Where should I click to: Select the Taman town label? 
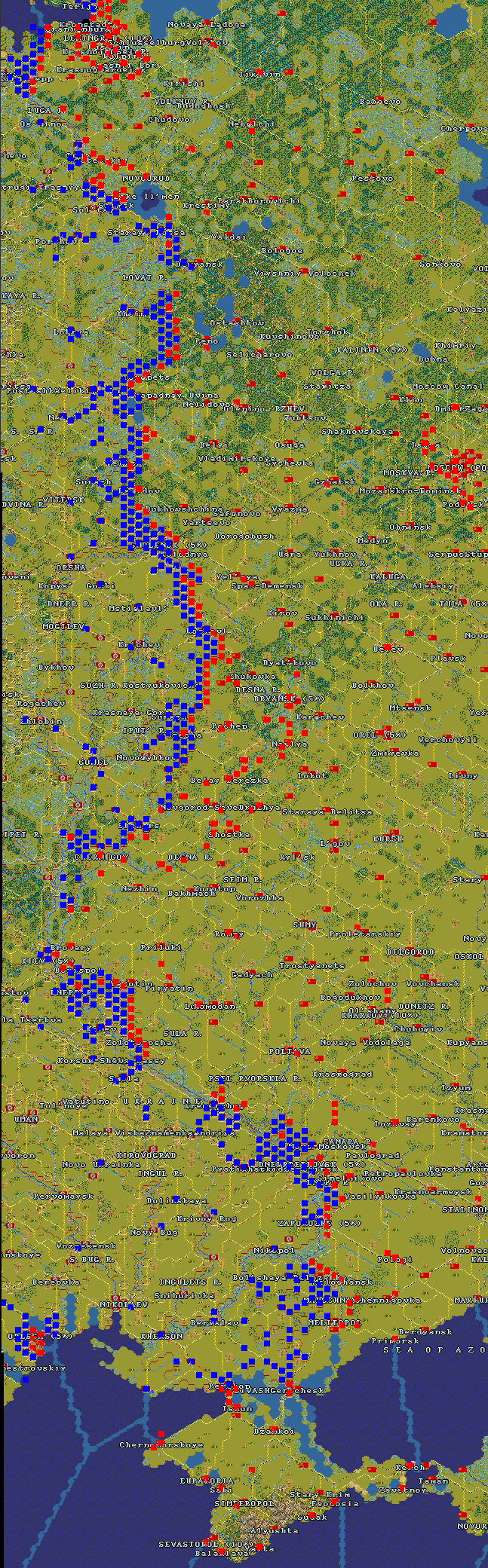433,1481
